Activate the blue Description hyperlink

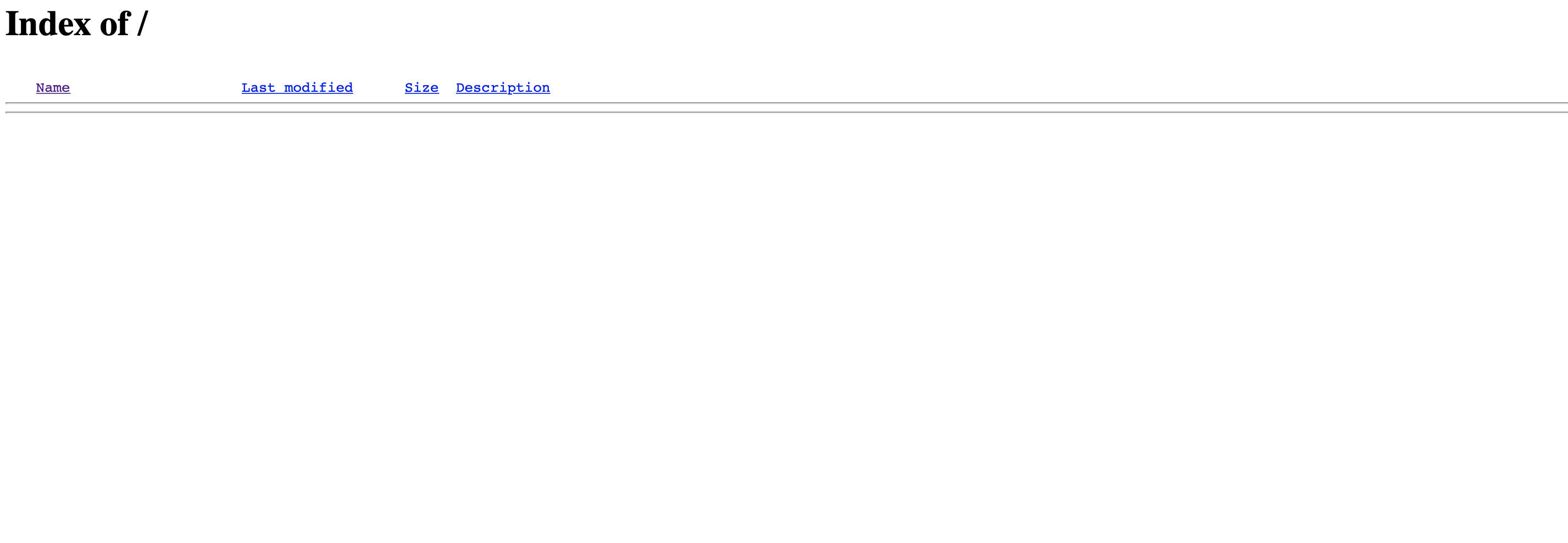pyautogui.click(x=503, y=87)
